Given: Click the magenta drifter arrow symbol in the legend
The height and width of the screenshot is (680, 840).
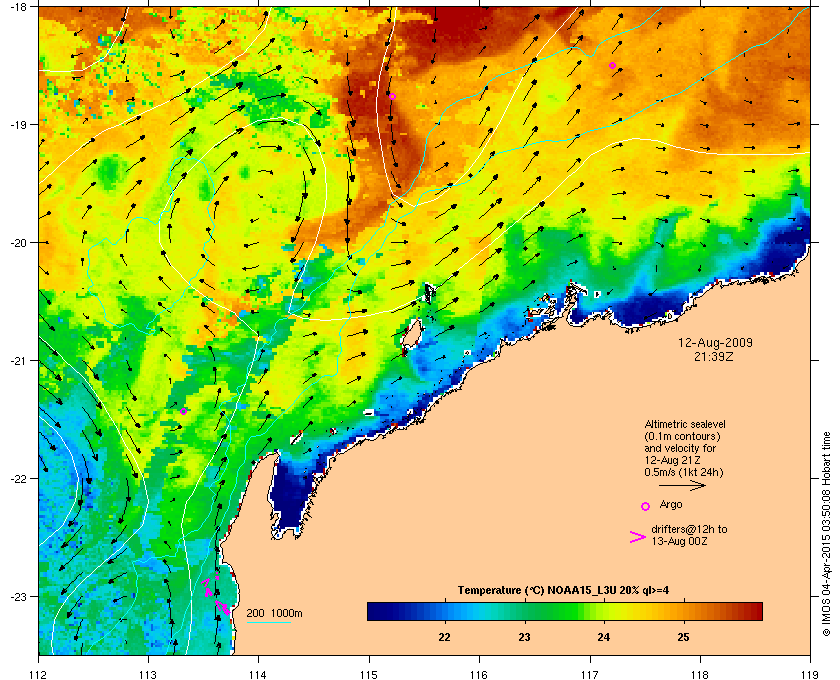Looking at the screenshot, I should 638,537.
